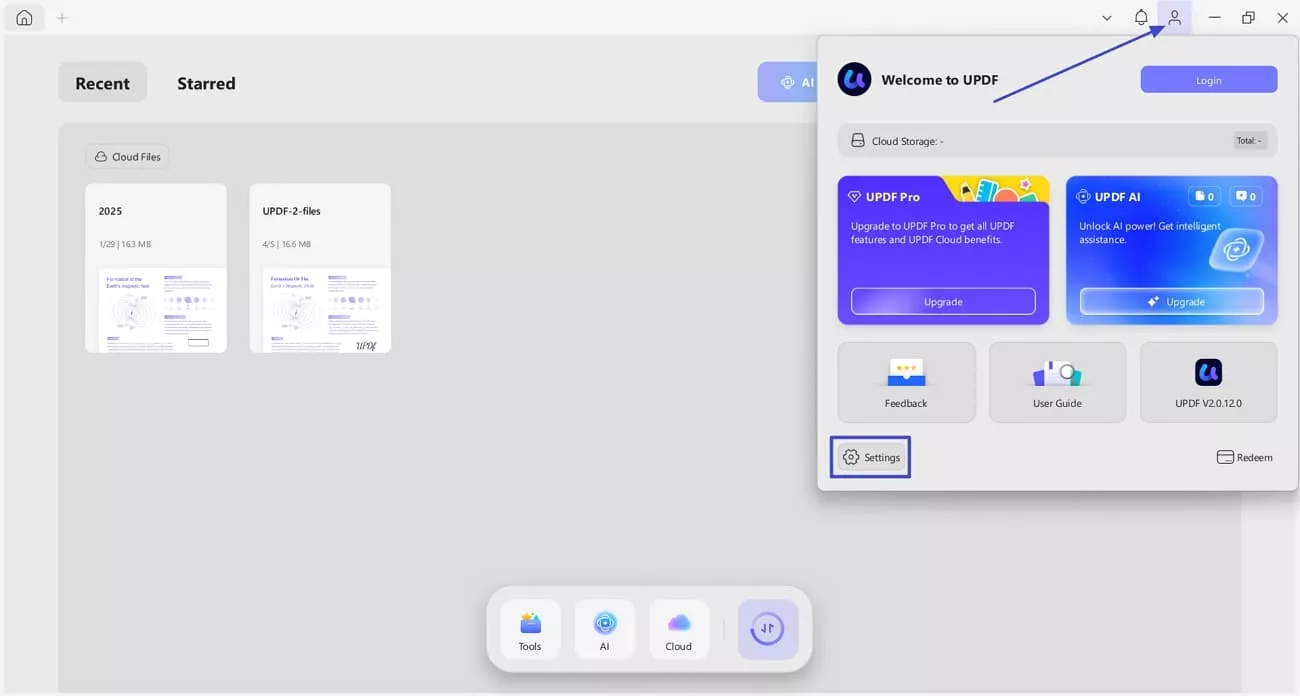1300x696 pixels.
Task: Click Upgrade in the UPDF AI card
Action: pyautogui.click(x=1172, y=301)
